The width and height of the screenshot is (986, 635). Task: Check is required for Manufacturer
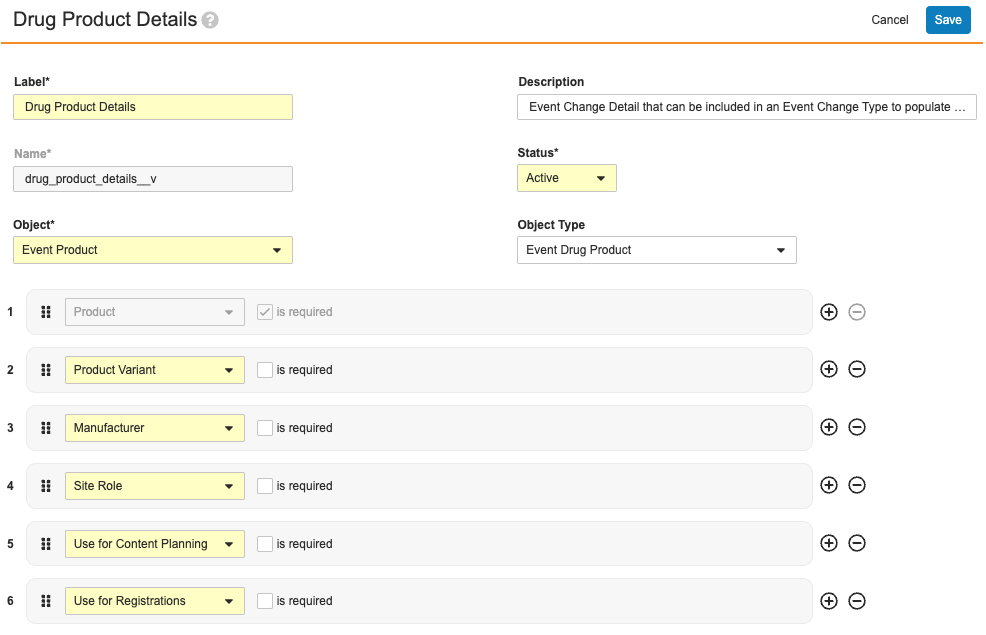[265, 428]
